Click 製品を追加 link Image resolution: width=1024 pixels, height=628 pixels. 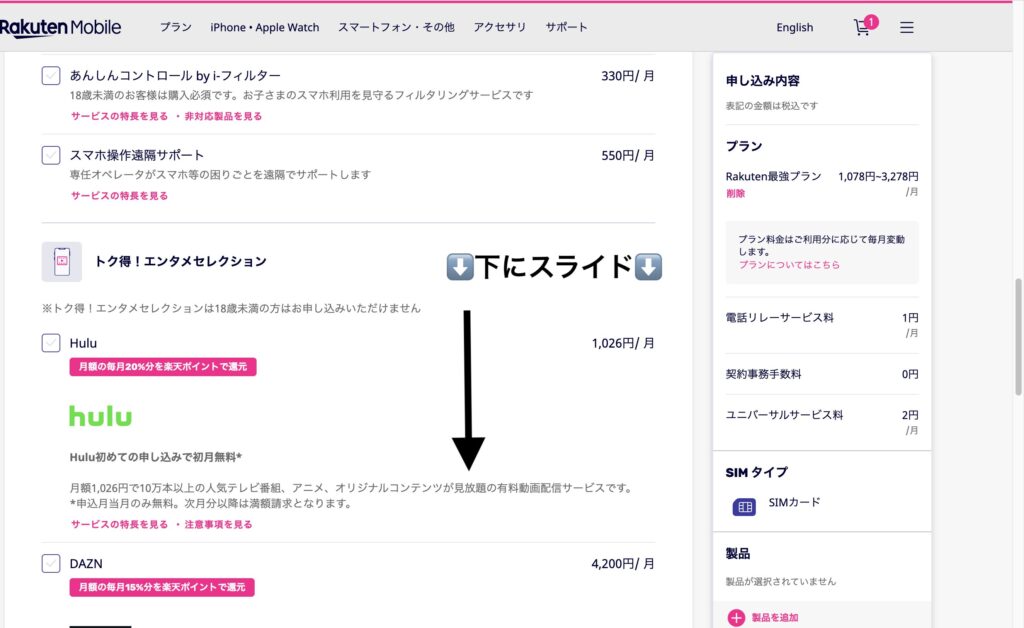coord(775,618)
